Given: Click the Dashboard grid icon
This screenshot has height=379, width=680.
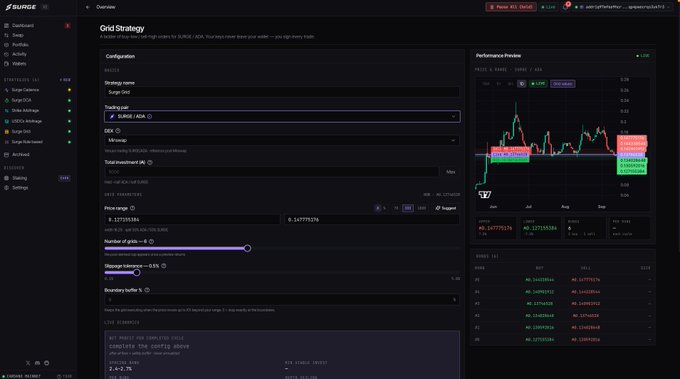Looking at the screenshot, I should (7, 26).
